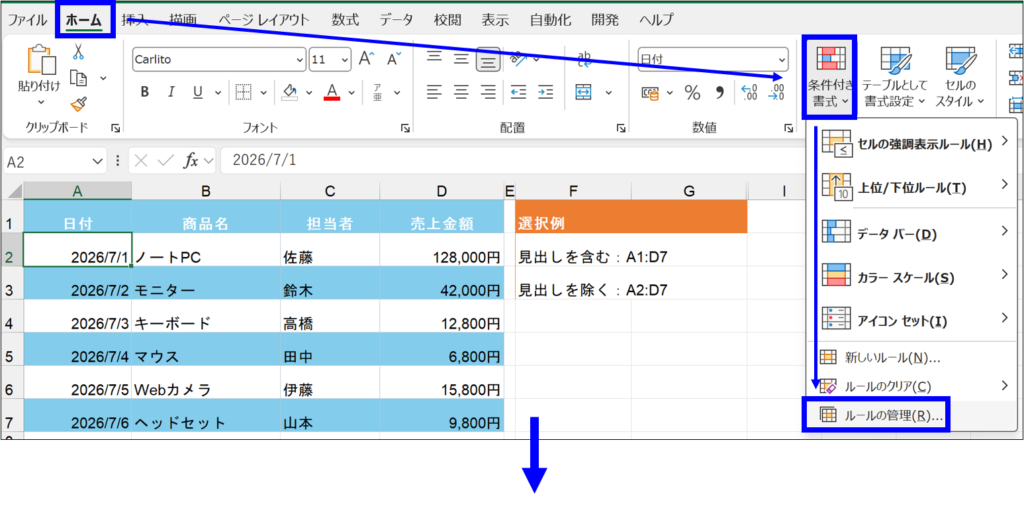Switch to the データ ribbon tab
Screen dimensions: 1024x520
click(396, 20)
